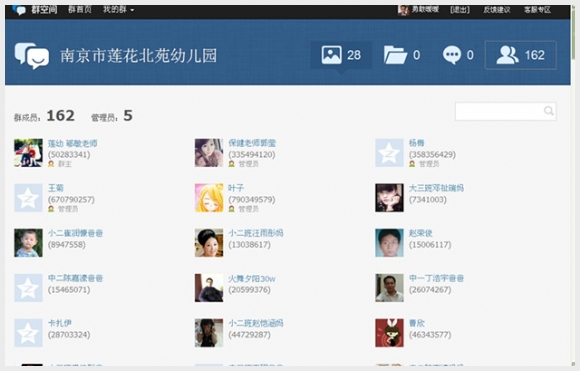Screen dimensions: 580x371
Task: Click the 退出 logout link
Action: [460, 10]
